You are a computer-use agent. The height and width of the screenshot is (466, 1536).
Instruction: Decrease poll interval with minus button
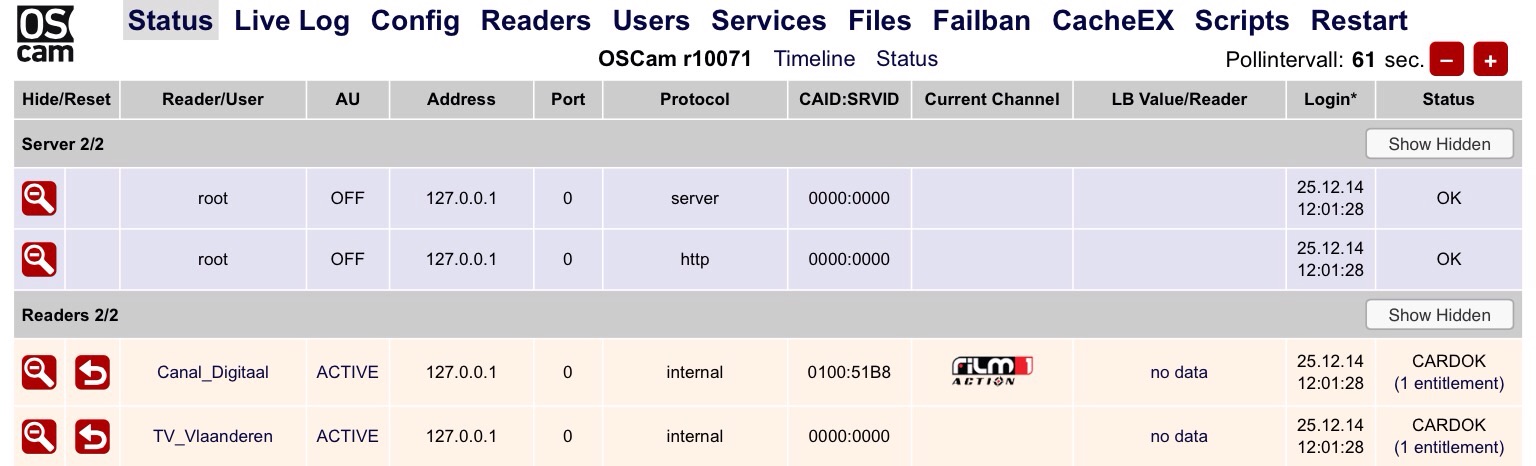[1446, 60]
